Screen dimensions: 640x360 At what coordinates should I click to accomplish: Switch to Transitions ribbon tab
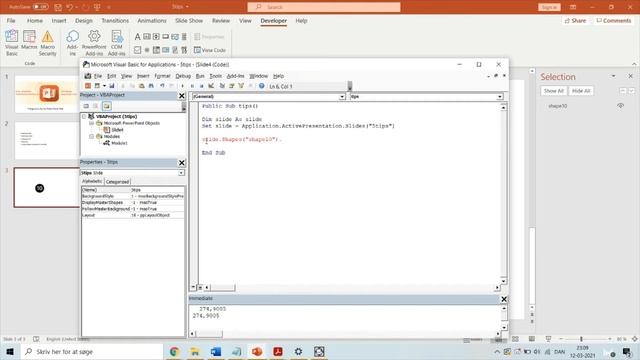click(x=115, y=20)
